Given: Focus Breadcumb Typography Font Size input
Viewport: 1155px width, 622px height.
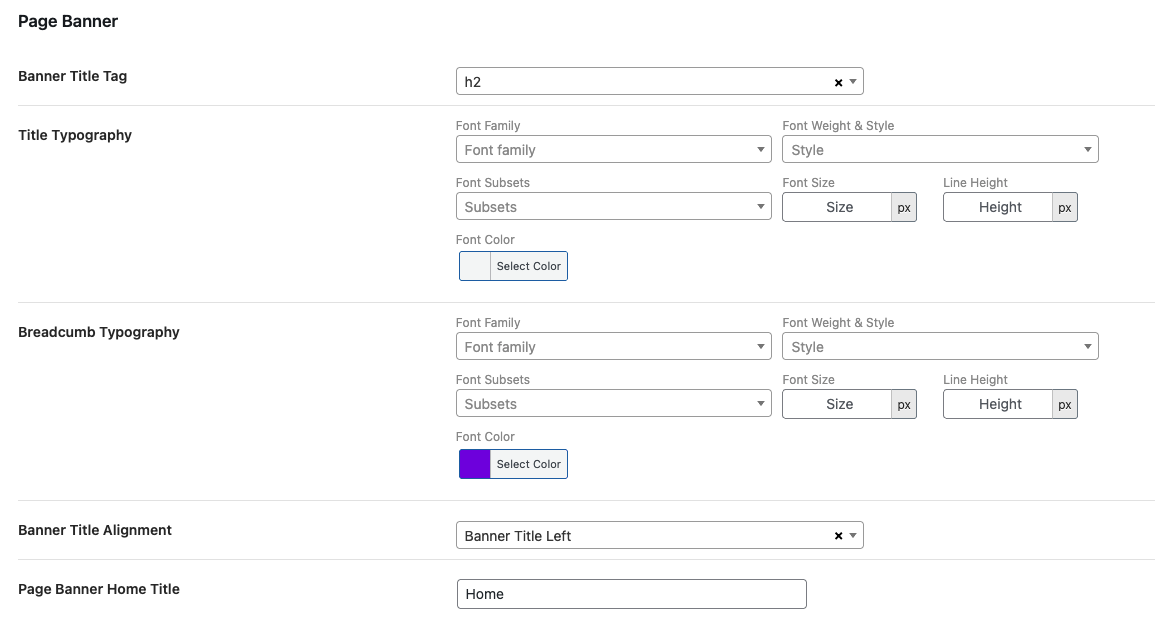Looking at the screenshot, I should pos(838,404).
